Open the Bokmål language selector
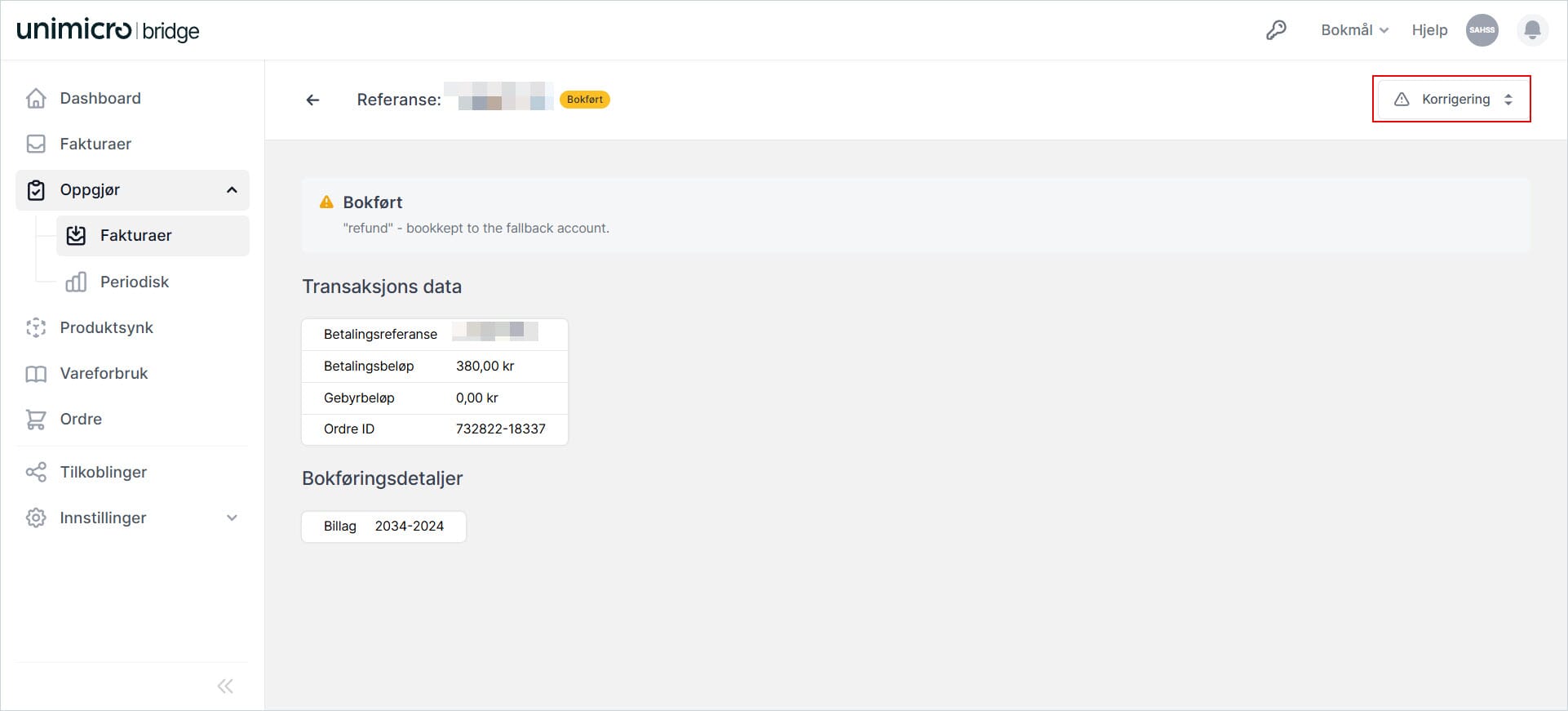 pyautogui.click(x=1354, y=30)
